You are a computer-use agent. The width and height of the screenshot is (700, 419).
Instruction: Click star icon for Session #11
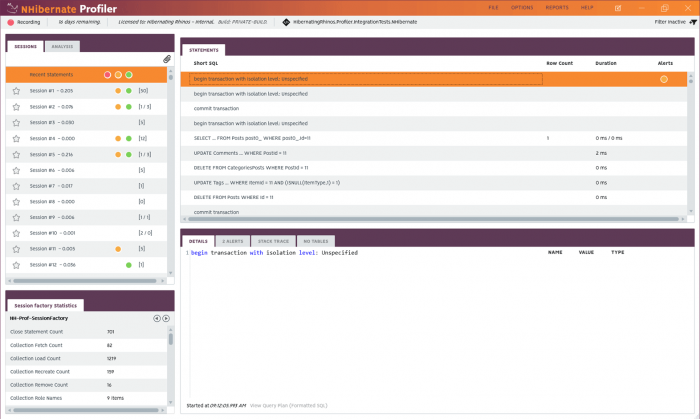(x=17, y=249)
